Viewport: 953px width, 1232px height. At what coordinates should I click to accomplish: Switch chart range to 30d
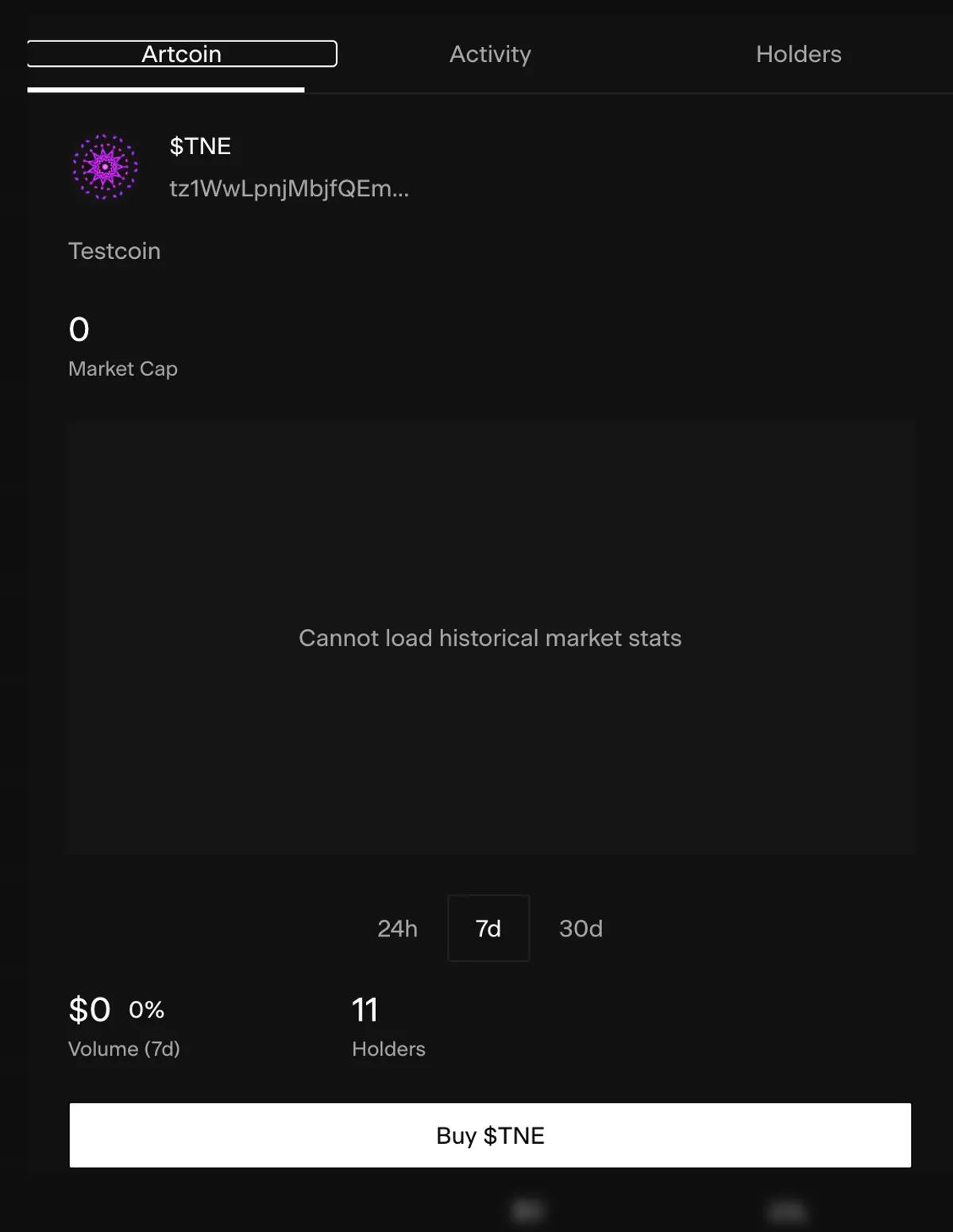(x=581, y=928)
